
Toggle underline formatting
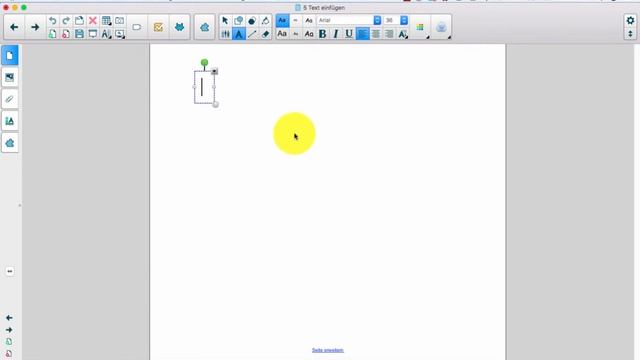349,34
